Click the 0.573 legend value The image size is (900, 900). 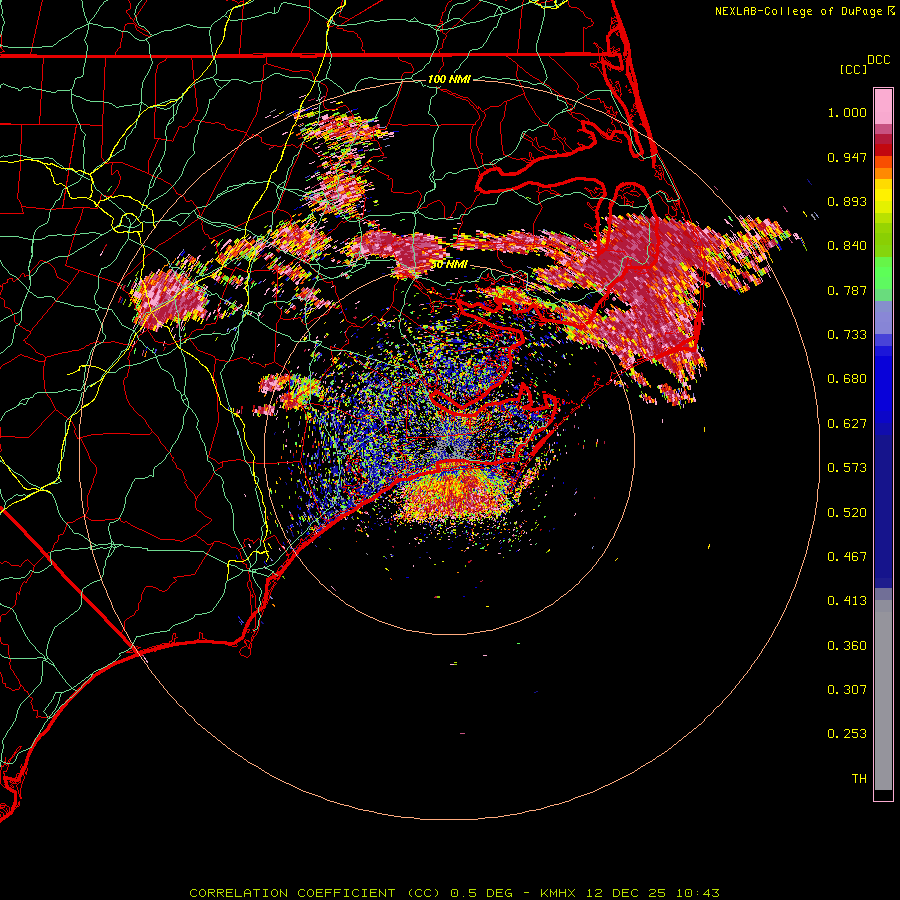pos(847,468)
